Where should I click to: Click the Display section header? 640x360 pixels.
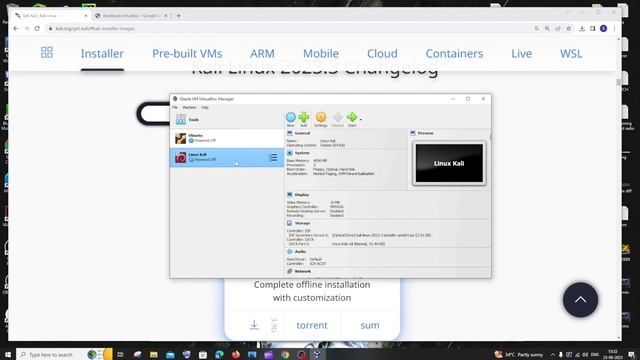pos(302,195)
